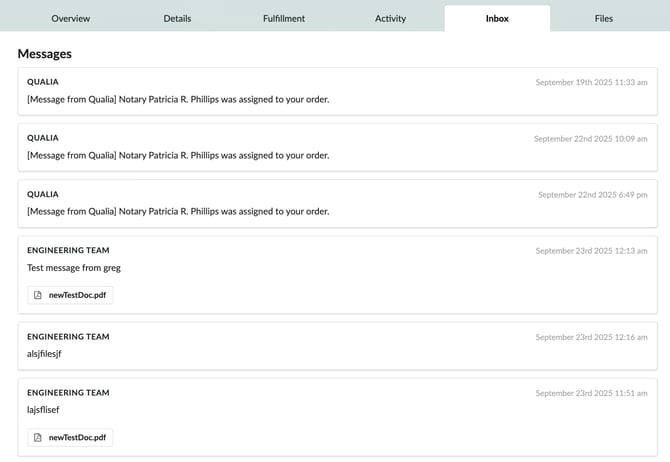Open the Details tab
Image resolution: width=670 pixels, height=462 pixels.
pyautogui.click(x=177, y=18)
